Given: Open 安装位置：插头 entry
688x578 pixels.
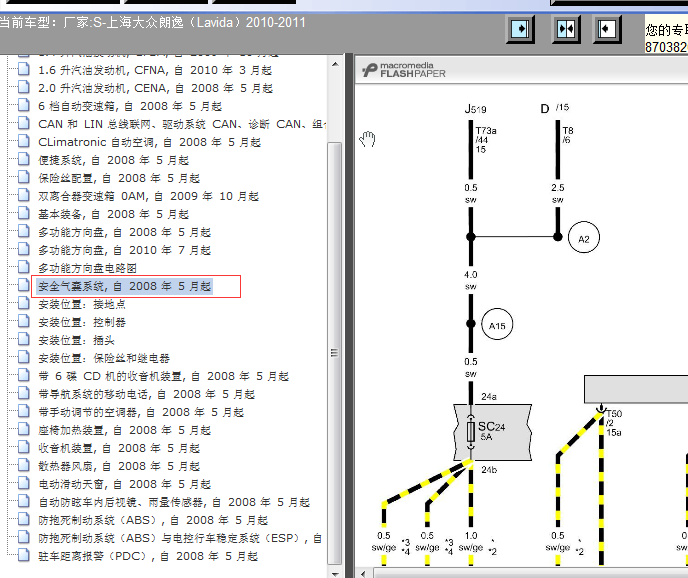Looking at the screenshot, I should click(76, 340).
